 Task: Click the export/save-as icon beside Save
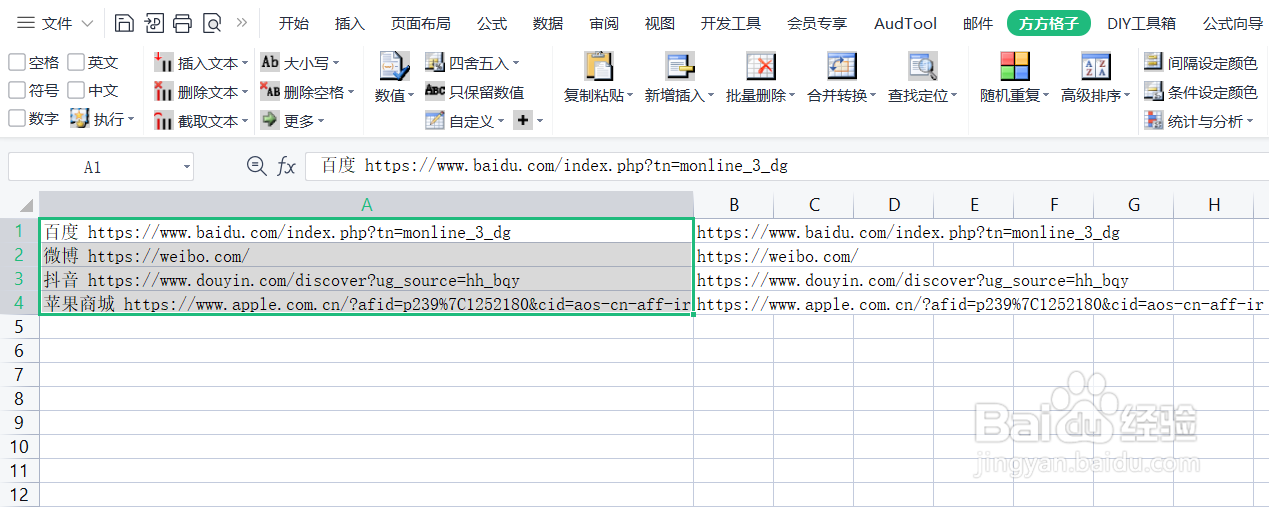(154, 23)
